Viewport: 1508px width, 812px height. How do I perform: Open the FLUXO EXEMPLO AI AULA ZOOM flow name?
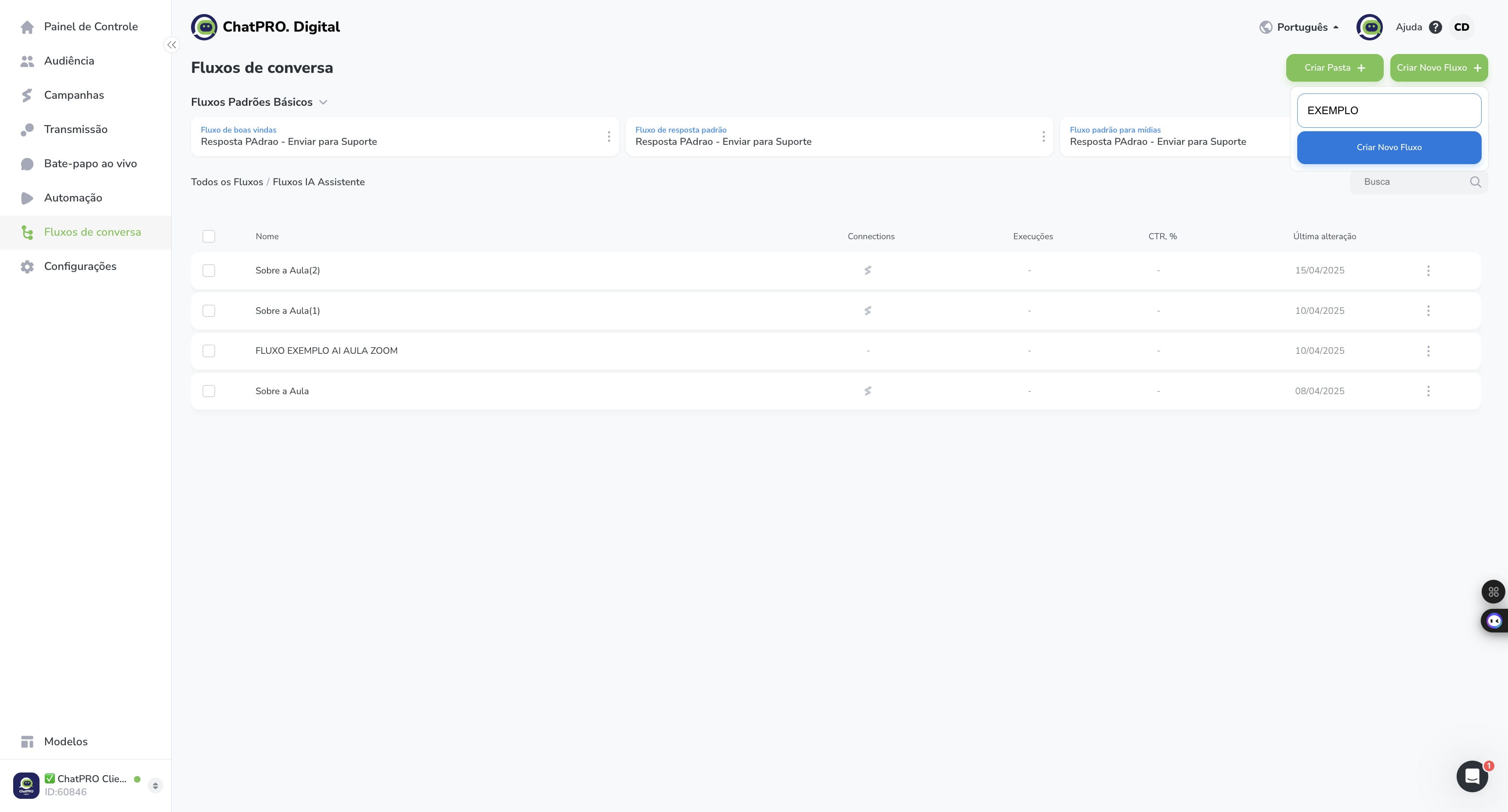click(x=326, y=351)
